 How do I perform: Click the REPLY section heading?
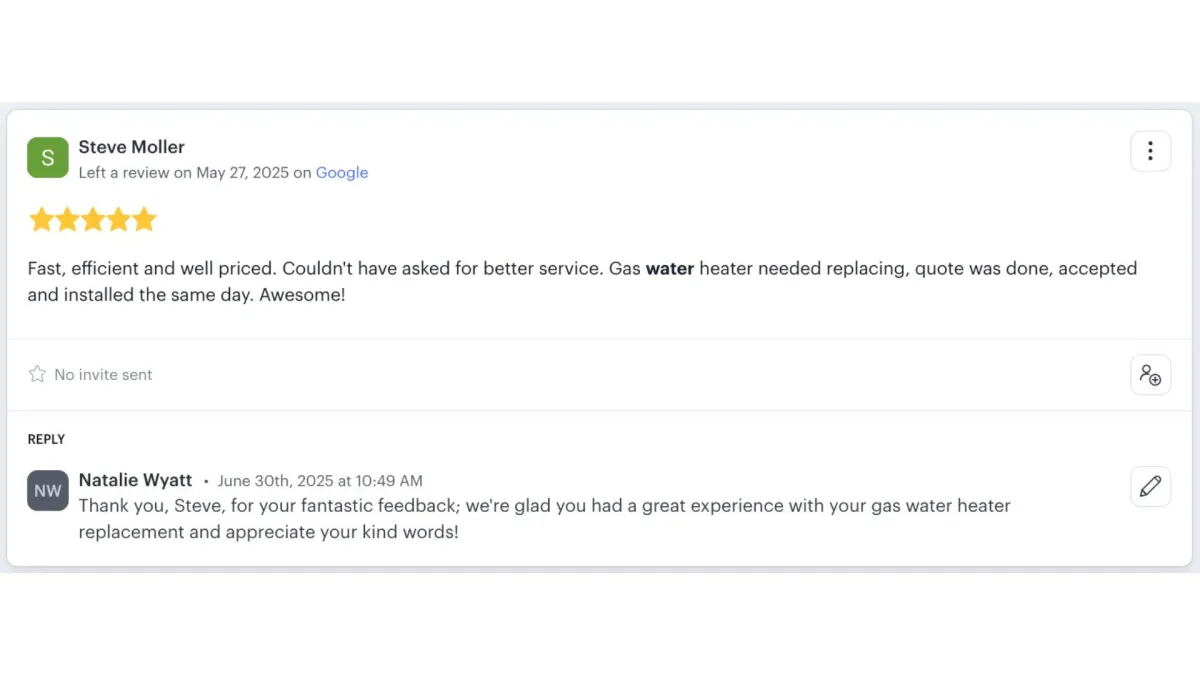(46, 439)
